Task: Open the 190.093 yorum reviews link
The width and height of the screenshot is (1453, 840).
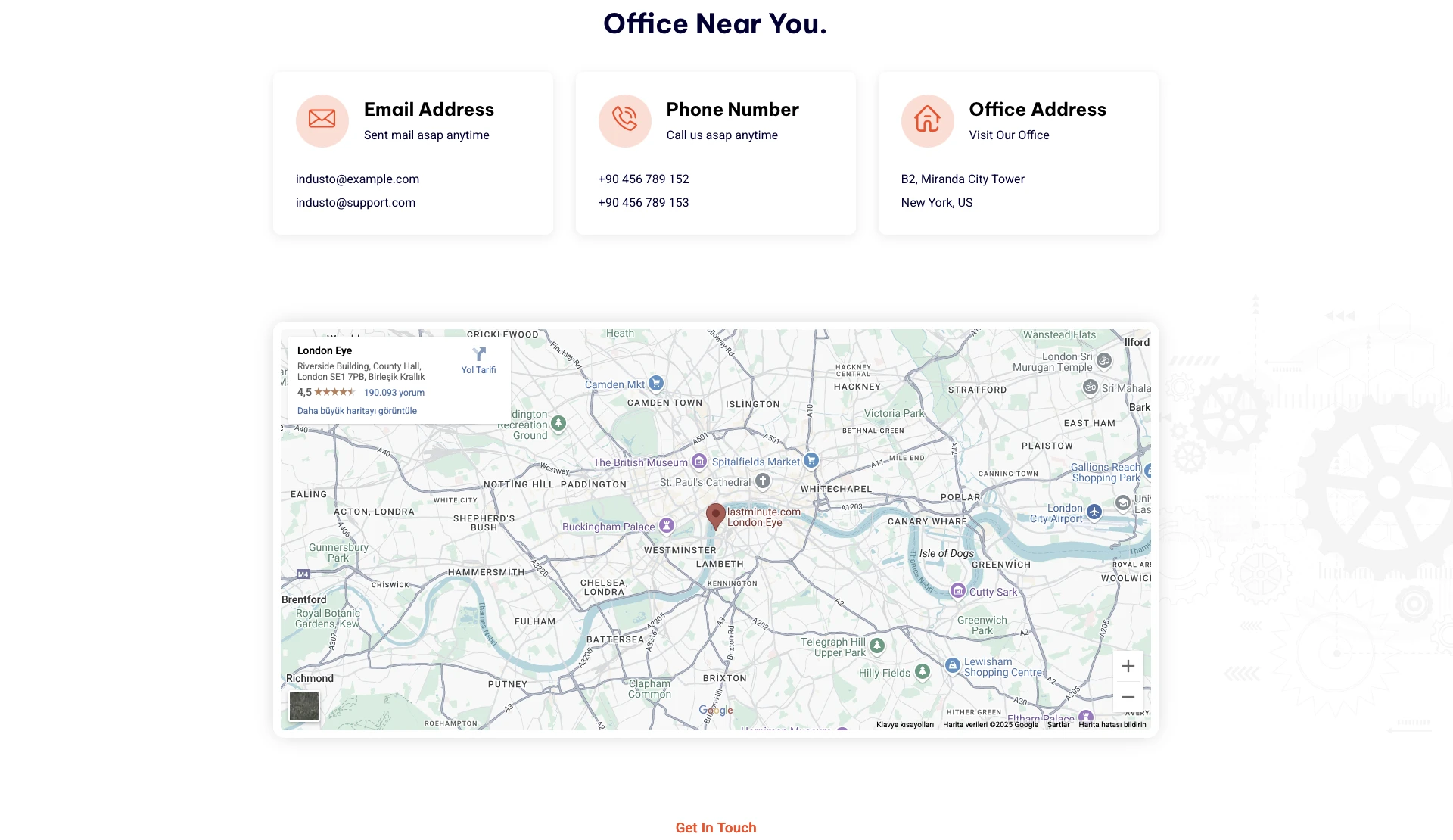Action: click(x=394, y=393)
